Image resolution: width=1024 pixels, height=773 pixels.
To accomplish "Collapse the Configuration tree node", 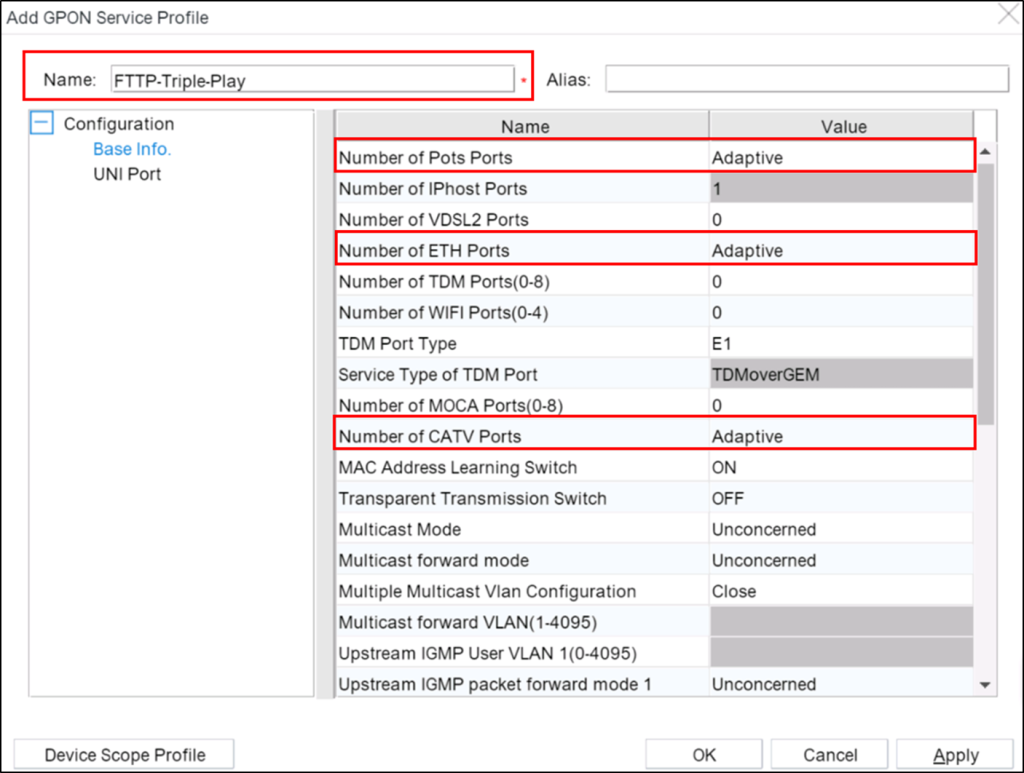I will click(x=40, y=123).
